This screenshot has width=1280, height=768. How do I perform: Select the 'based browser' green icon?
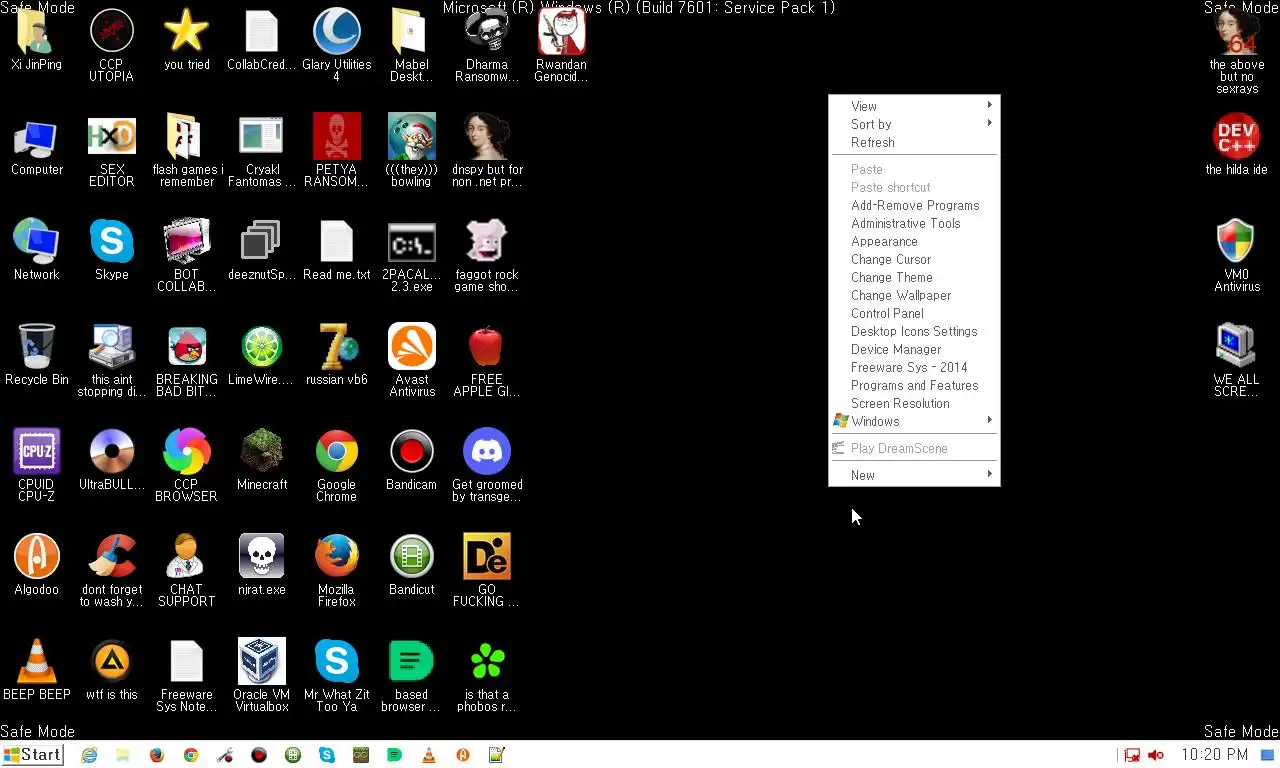(x=411, y=675)
